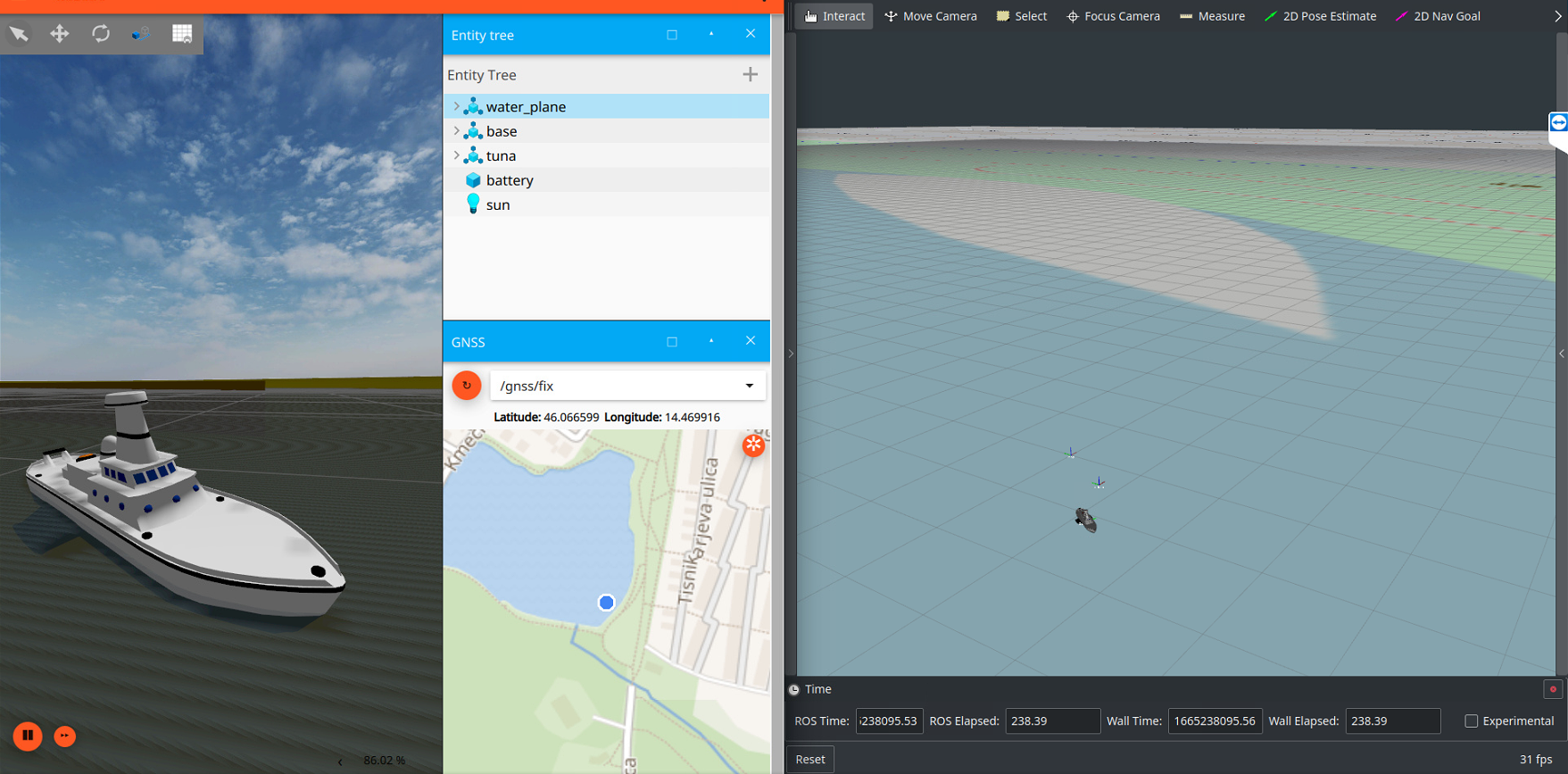
Task: Click the ROS Time field
Action: [x=889, y=721]
